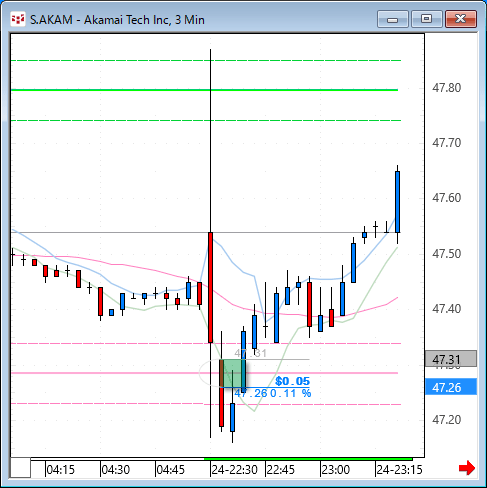
Task: Click the 24-23:15 time axis label
Action: pos(399,470)
